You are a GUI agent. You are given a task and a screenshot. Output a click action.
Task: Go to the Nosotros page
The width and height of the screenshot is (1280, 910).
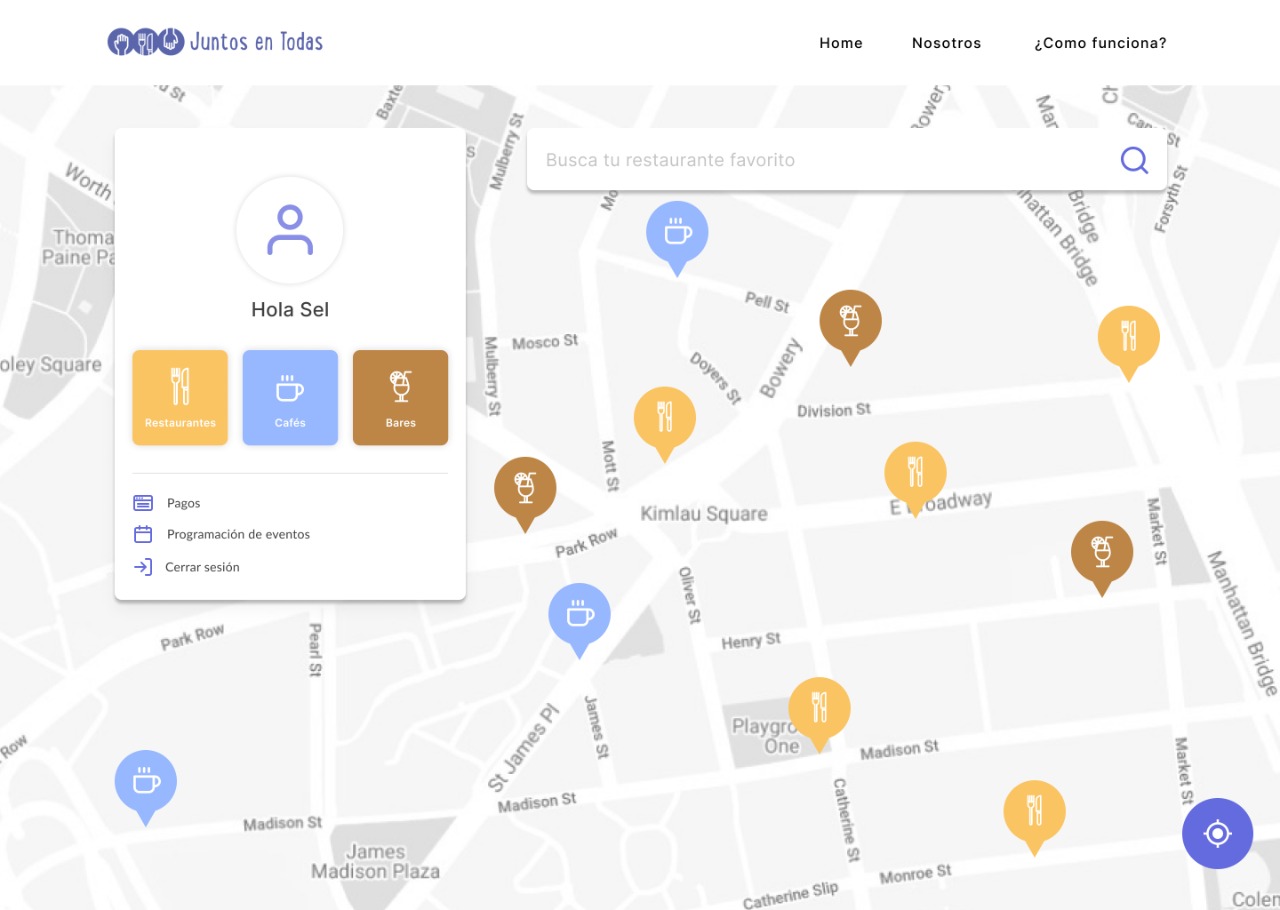[946, 43]
